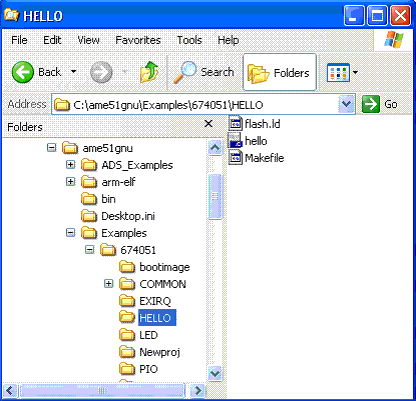
Task: Open the Favorites menu
Action: click(138, 40)
